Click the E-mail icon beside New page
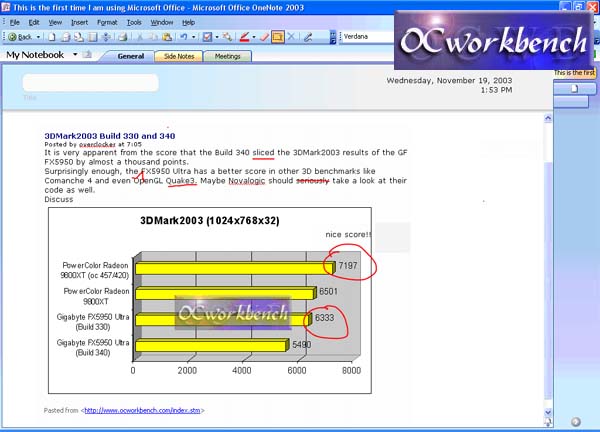 pyautogui.click(x=66, y=37)
